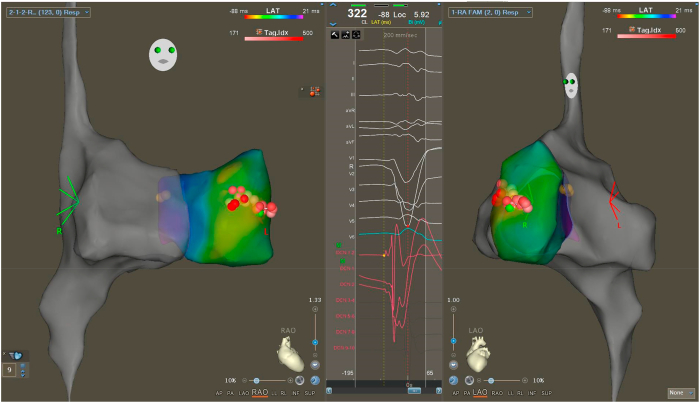This screenshot has height=403, width=700.
Task: Switch right viewer to RL view
Action: [x=520, y=393]
